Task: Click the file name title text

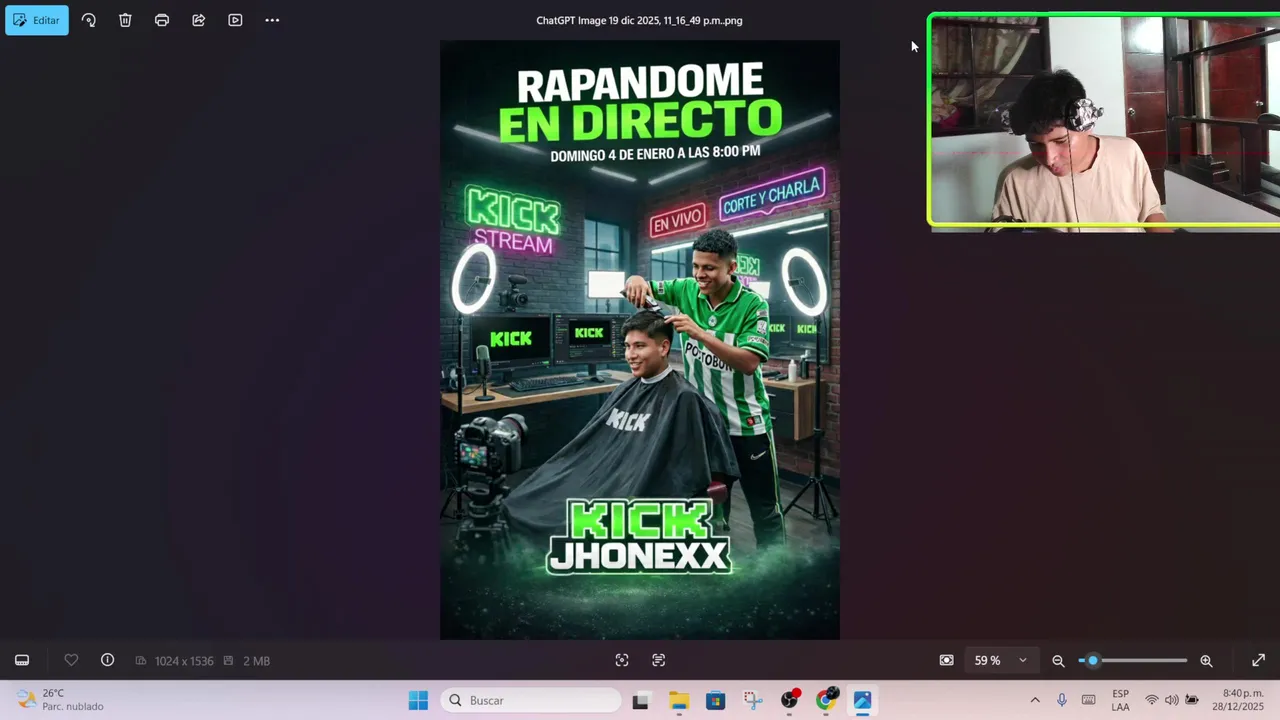Action: 639,20
